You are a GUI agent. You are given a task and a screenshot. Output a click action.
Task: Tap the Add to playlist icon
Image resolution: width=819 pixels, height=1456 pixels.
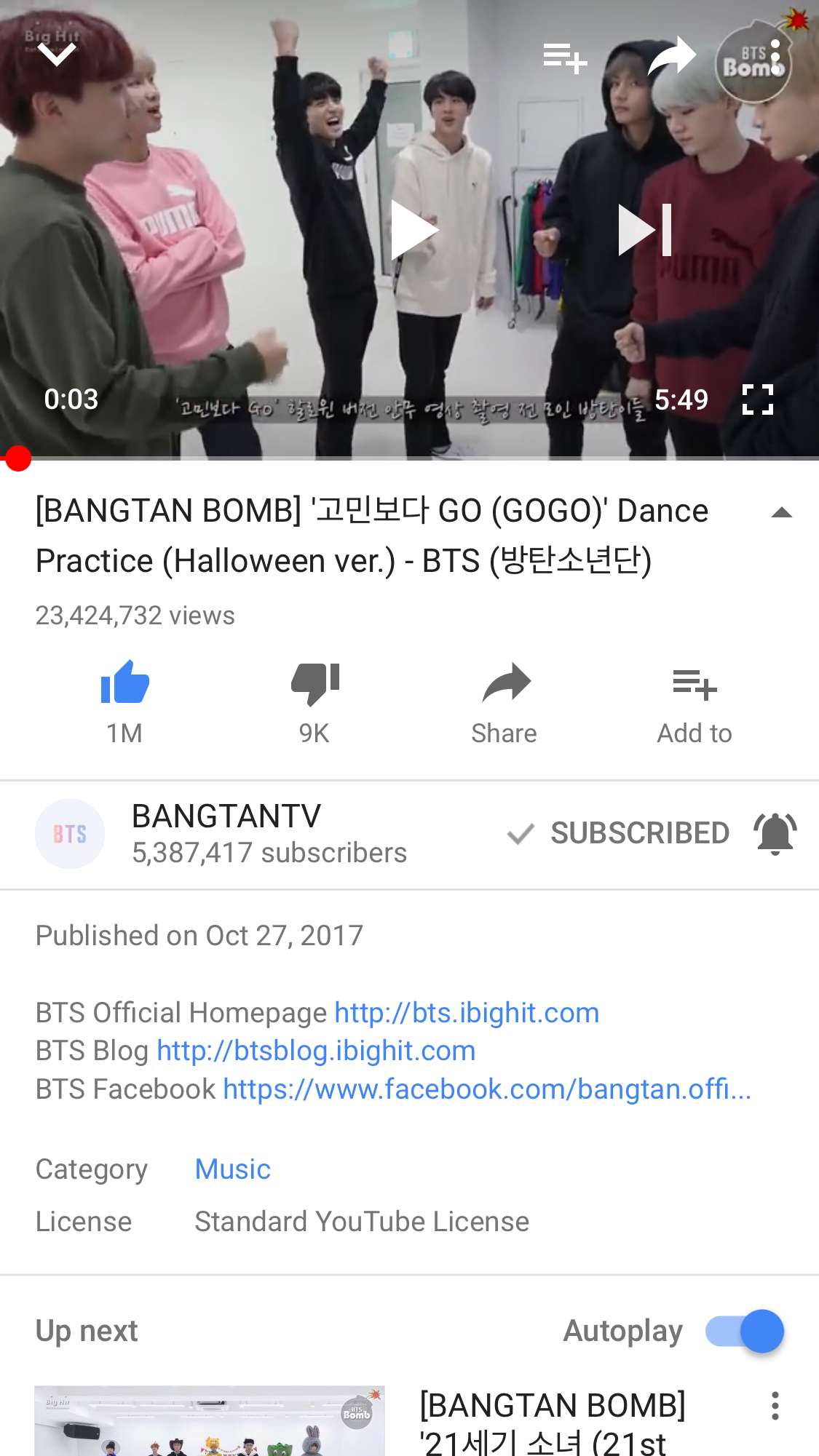pos(695,685)
